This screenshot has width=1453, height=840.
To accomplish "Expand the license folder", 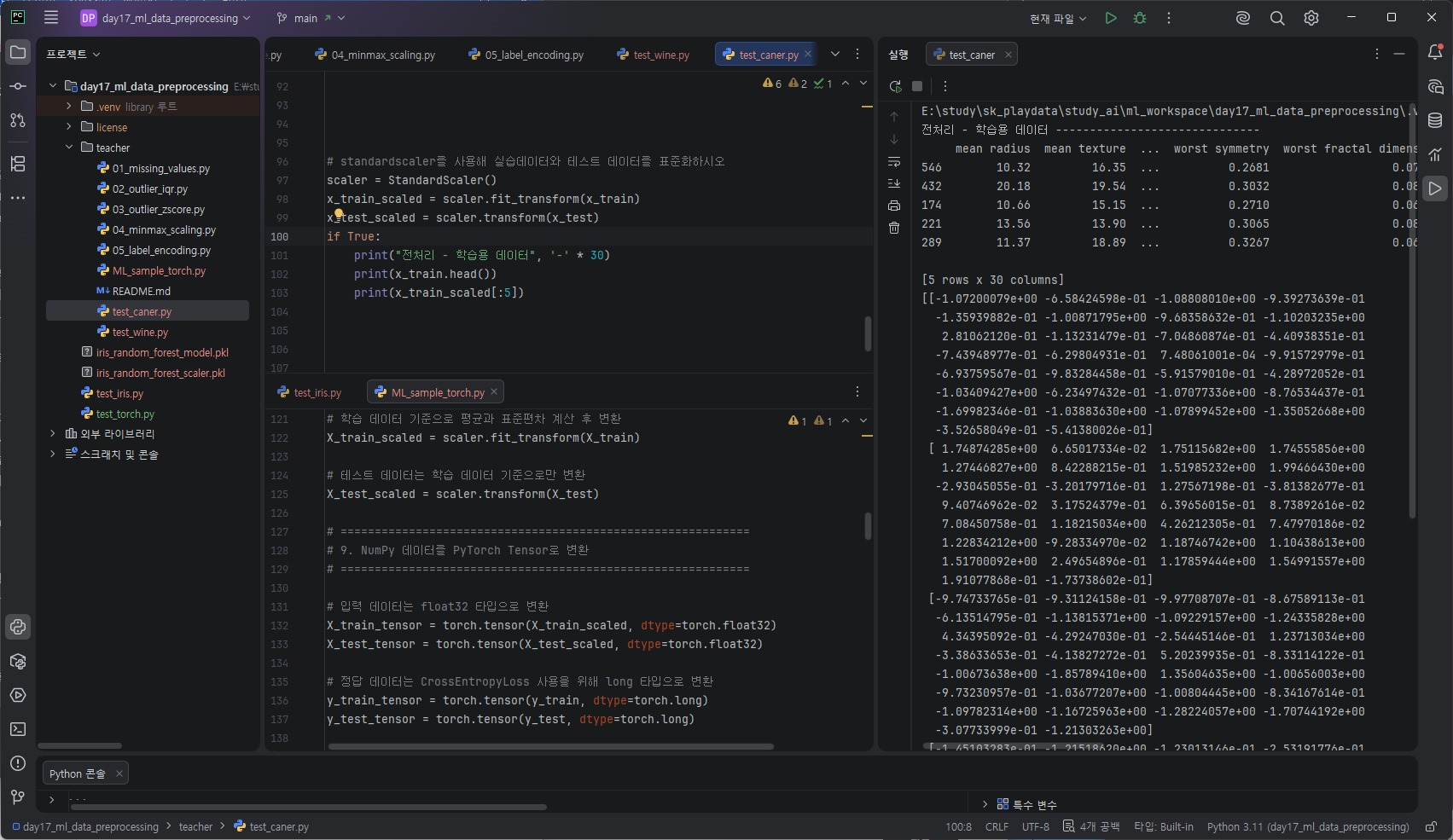I will 69,127.
